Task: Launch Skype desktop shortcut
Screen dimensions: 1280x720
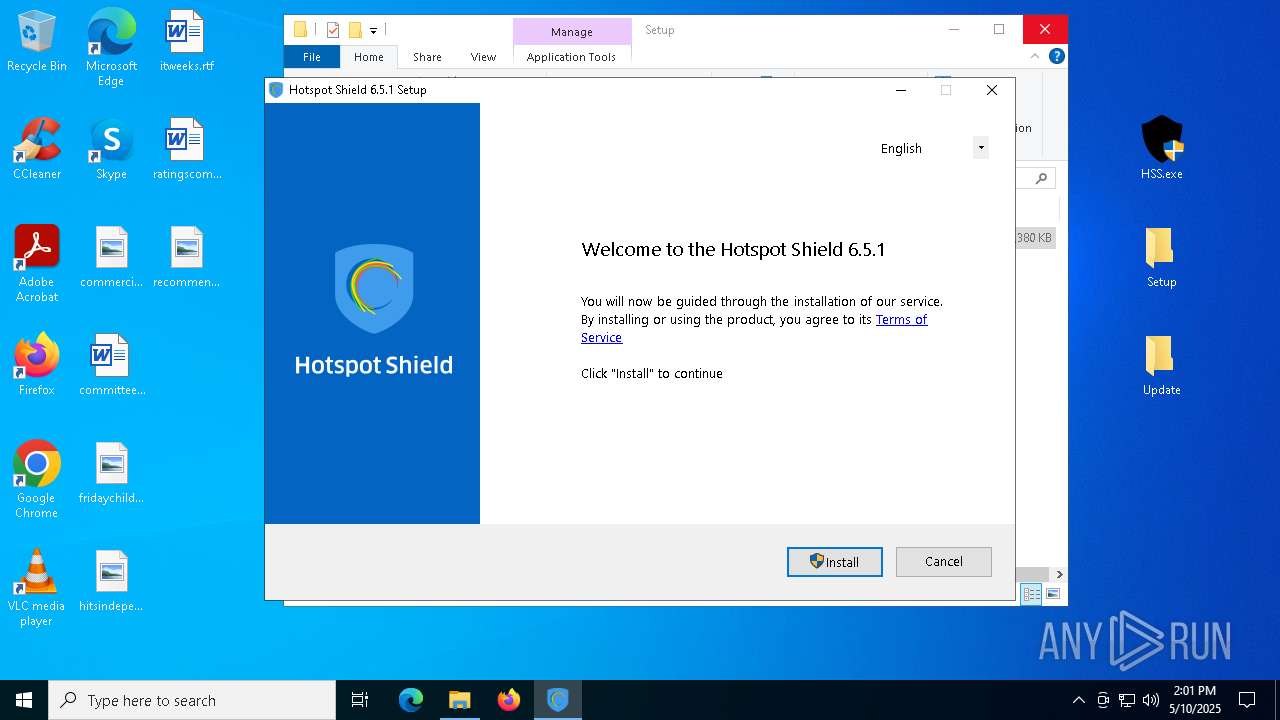Action: pyautogui.click(x=111, y=150)
